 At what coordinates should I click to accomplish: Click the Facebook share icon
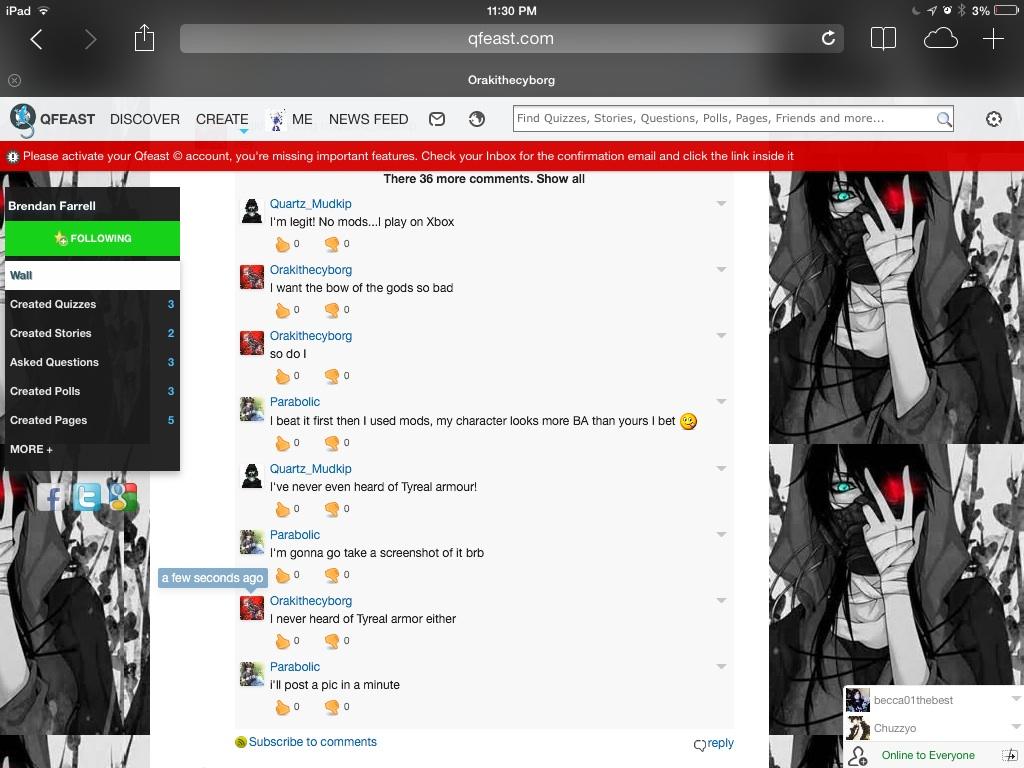51,498
